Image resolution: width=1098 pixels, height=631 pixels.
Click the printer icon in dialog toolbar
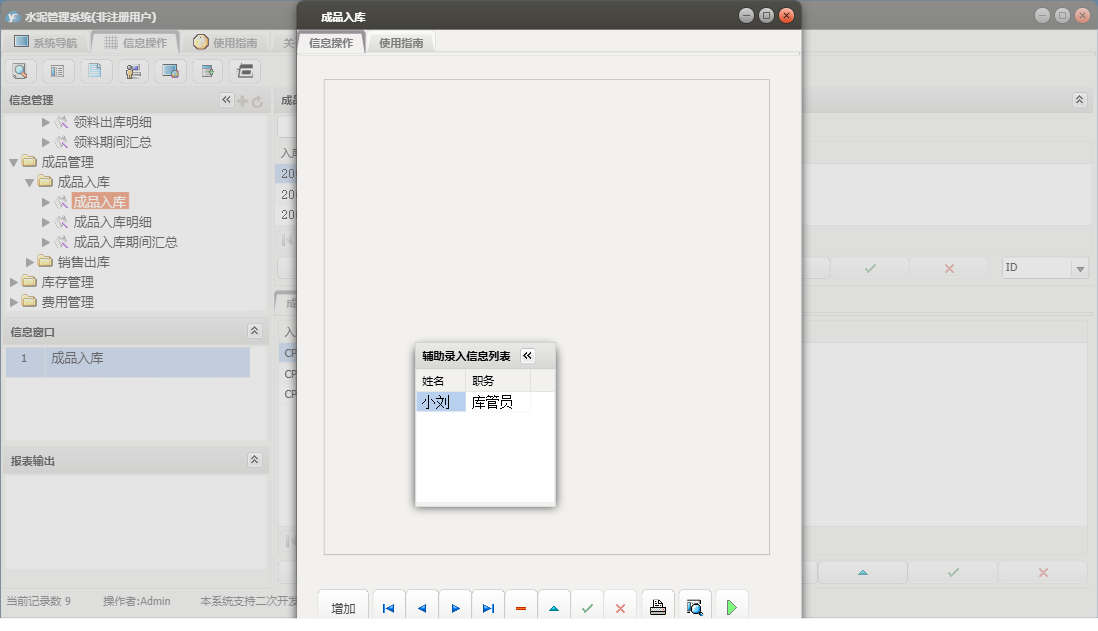click(x=658, y=607)
